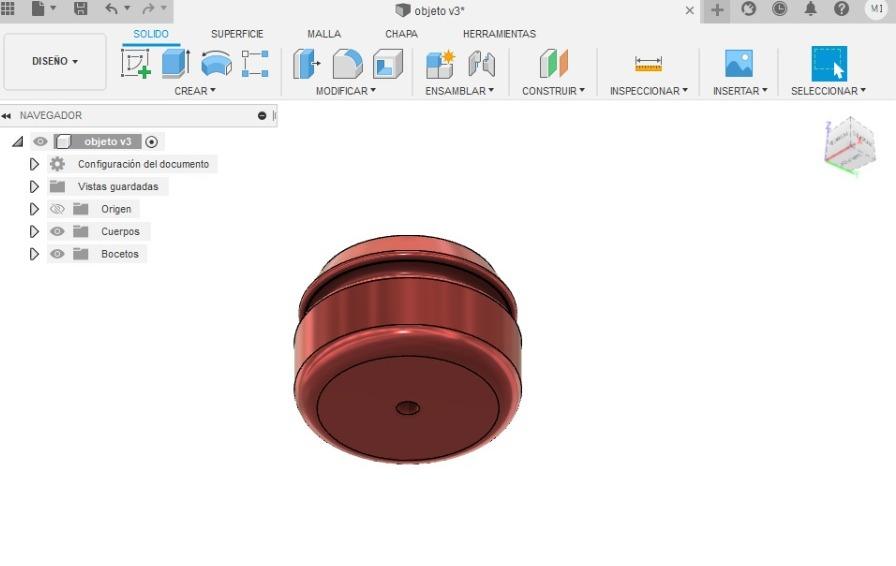Click the small center hole on model
Image resolution: width=896 pixels, height=566 pixels.
[407, 408]
